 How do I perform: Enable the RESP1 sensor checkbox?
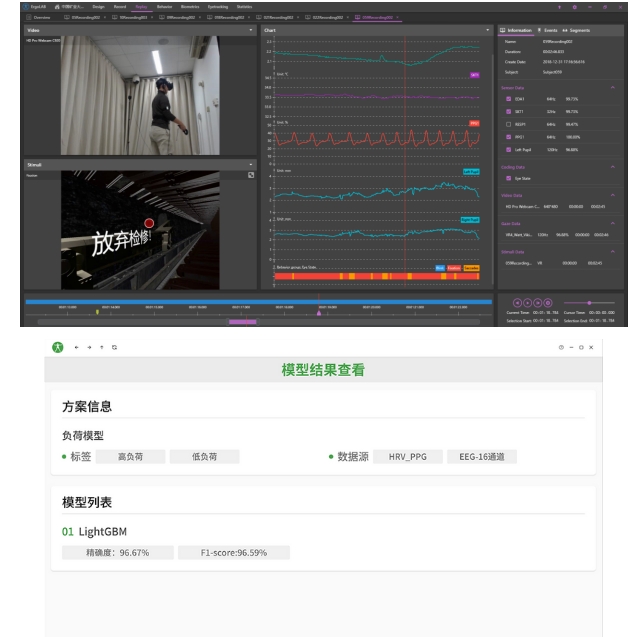click(508, 124)
